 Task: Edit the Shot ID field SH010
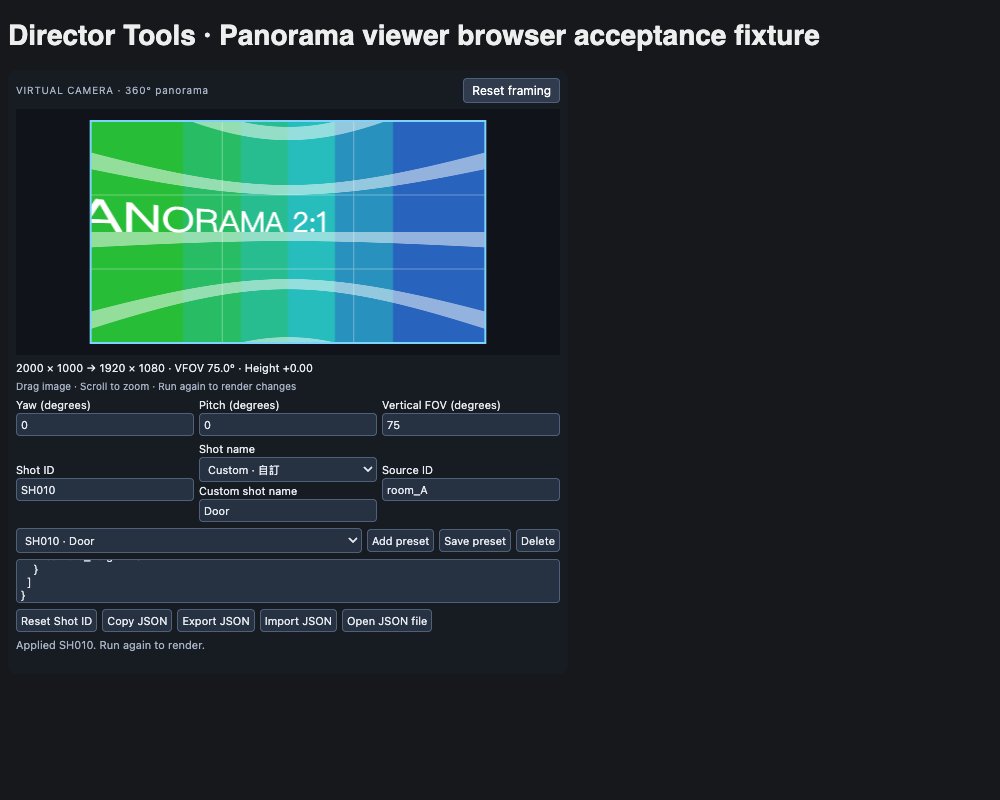(105, 490)
